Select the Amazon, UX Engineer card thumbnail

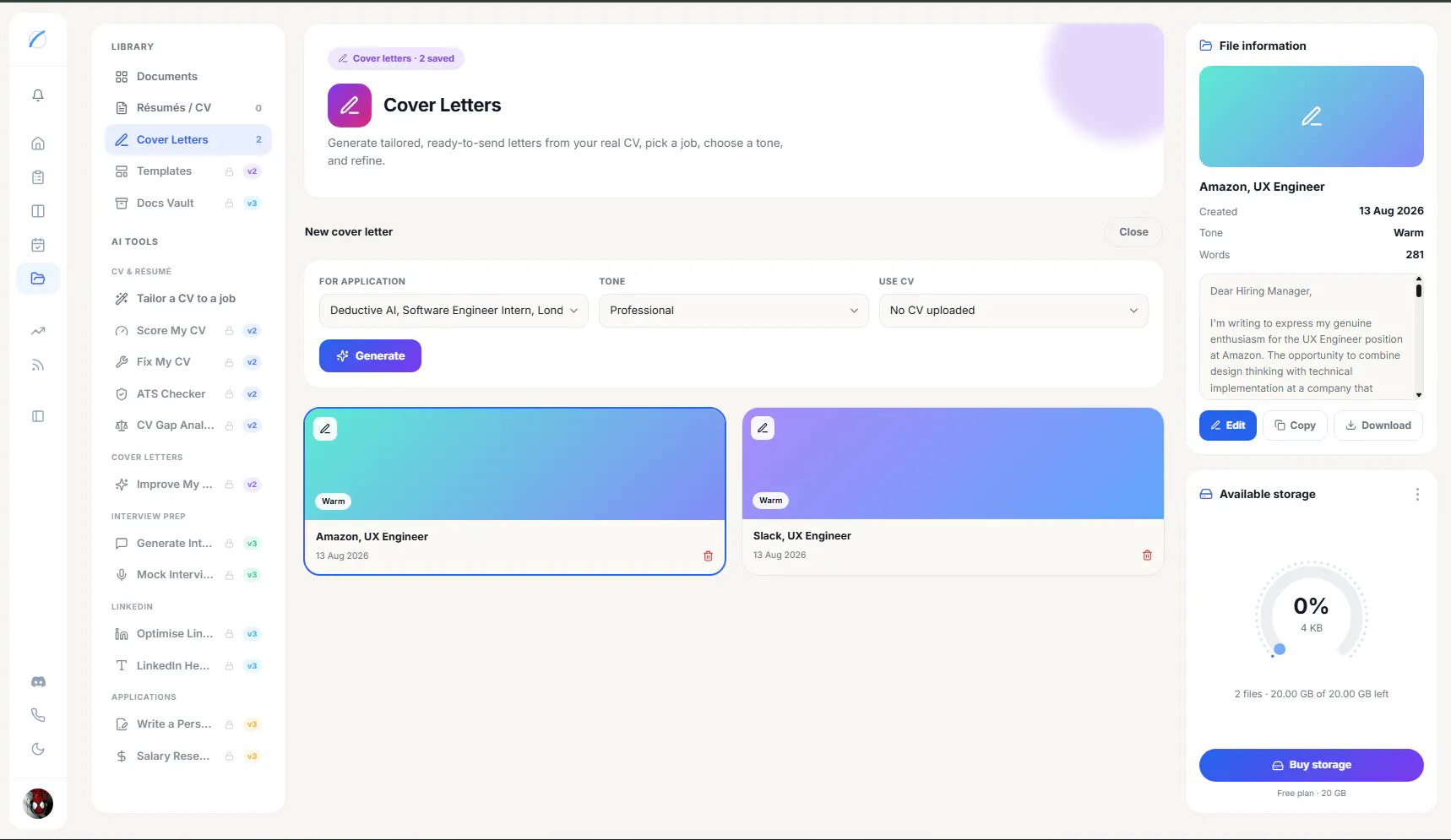[515, 464]
